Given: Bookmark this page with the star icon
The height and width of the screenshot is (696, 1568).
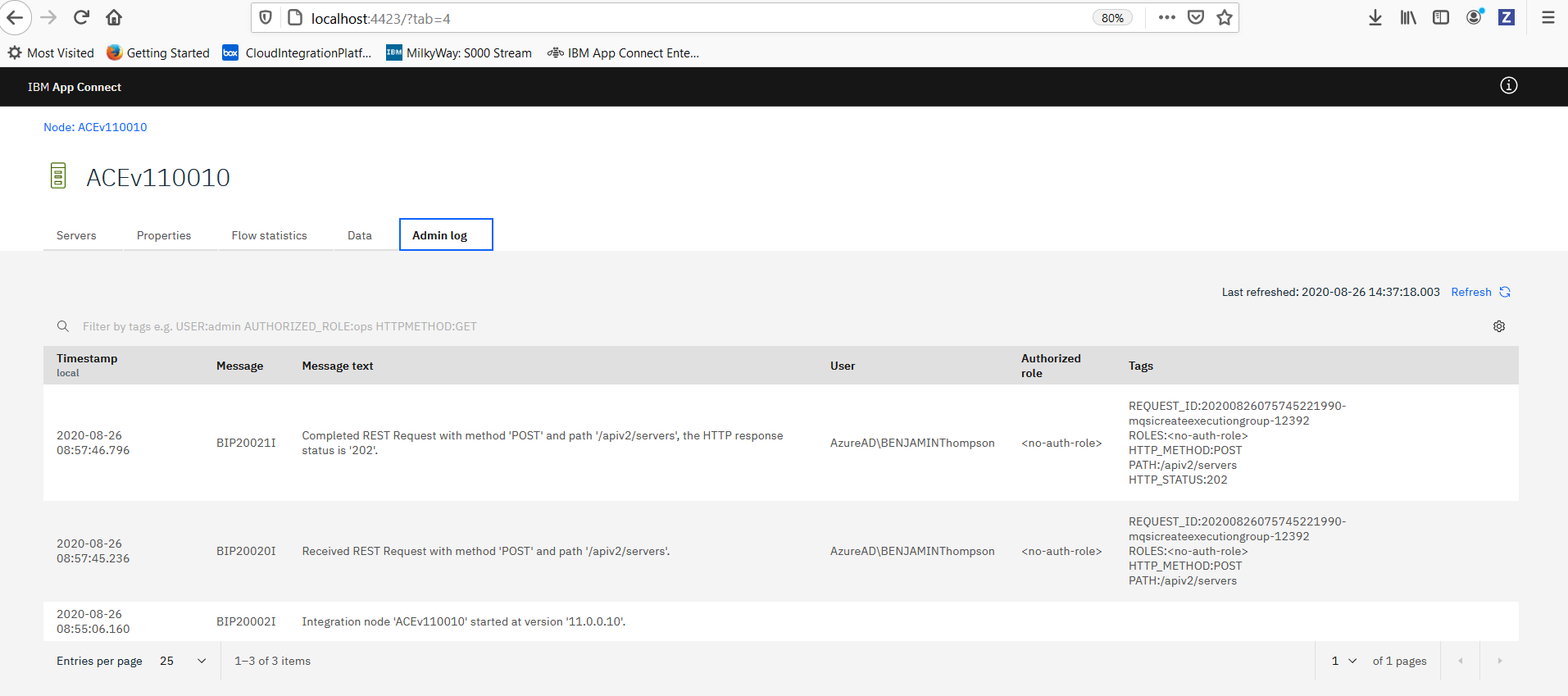Looking at the screenshot, I should click(x=1225, y=17).
